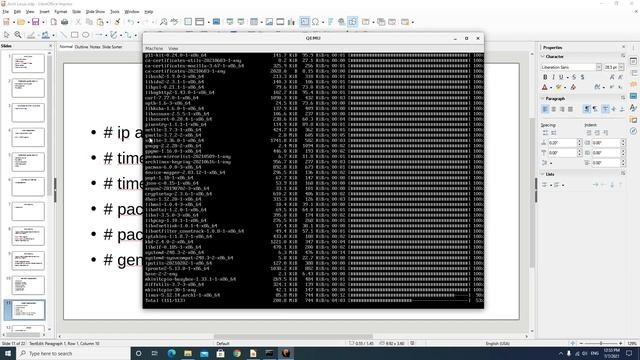
Task: Click the Undo arrow icon
Action: click(130, 22)
